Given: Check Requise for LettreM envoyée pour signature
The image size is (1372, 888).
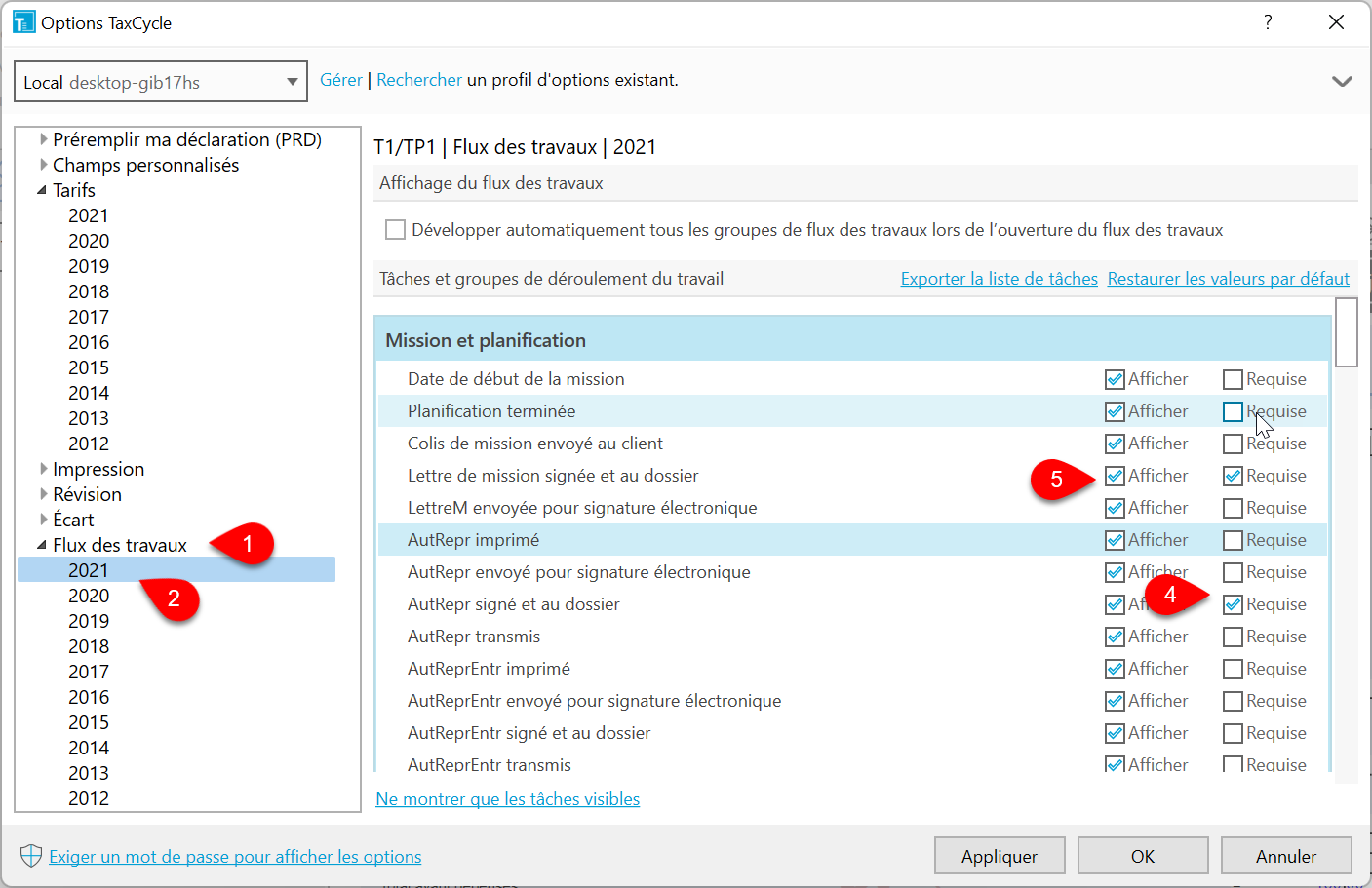Looking at the screenshot, I should [x=1233, y=508].
